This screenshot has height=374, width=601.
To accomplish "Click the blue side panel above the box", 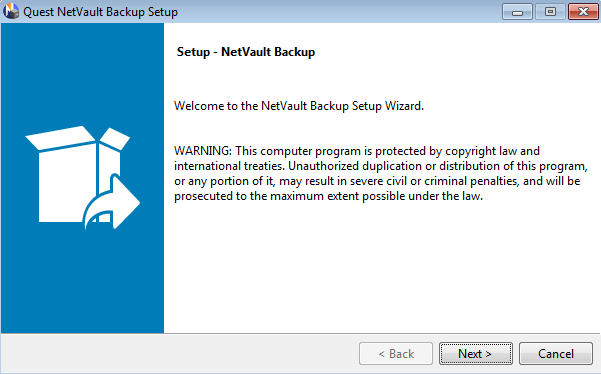I will pyautogui.click(x=82, y=73).
